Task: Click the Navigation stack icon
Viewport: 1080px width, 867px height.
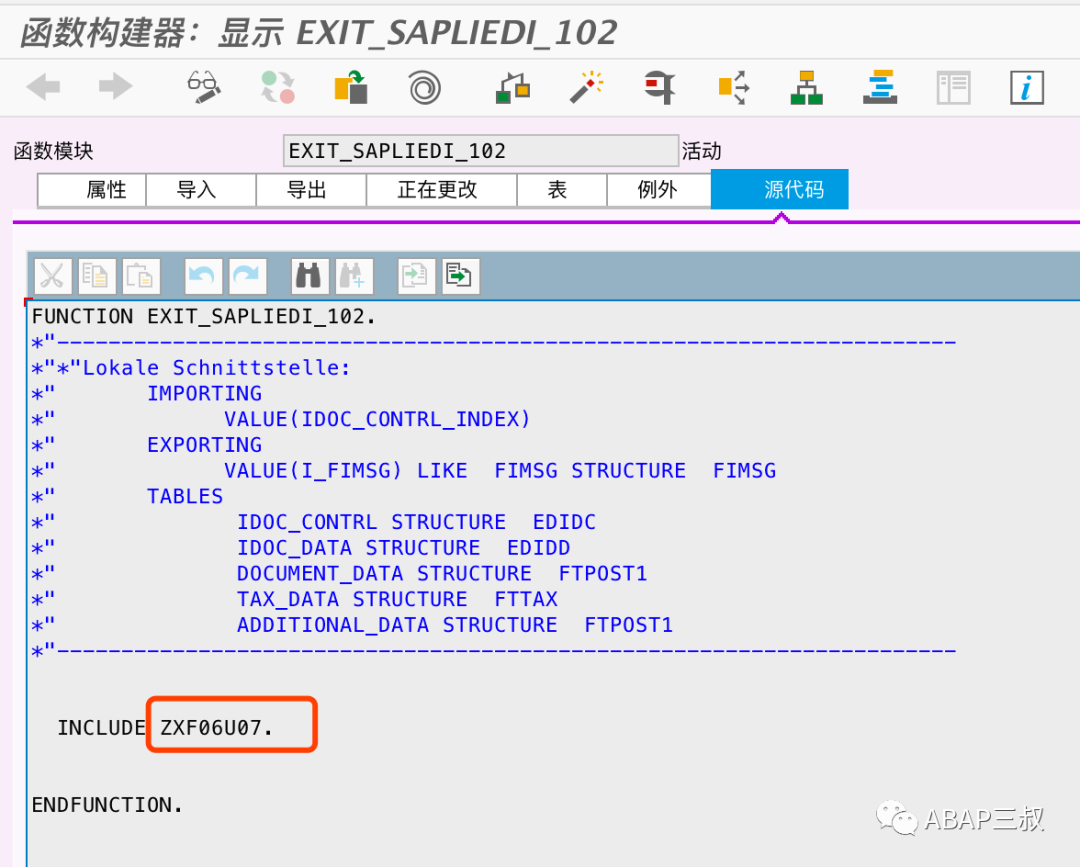Action: point(880,87)
